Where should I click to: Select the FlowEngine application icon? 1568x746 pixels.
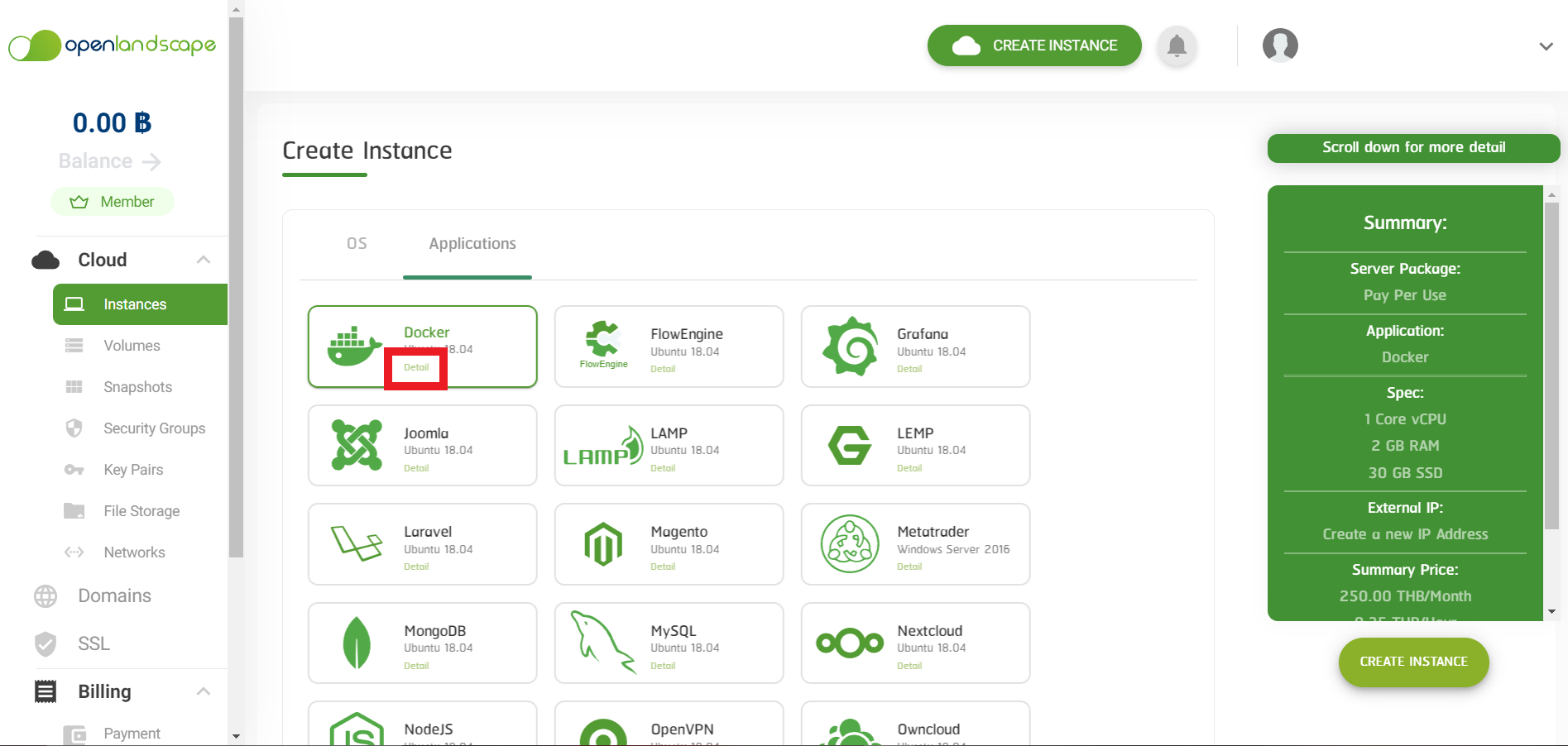(x=603, y=344)
